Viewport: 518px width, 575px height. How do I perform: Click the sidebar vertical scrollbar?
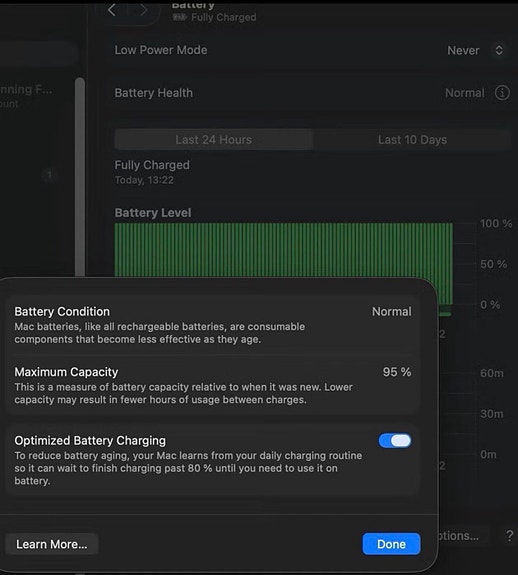point(80,176)
